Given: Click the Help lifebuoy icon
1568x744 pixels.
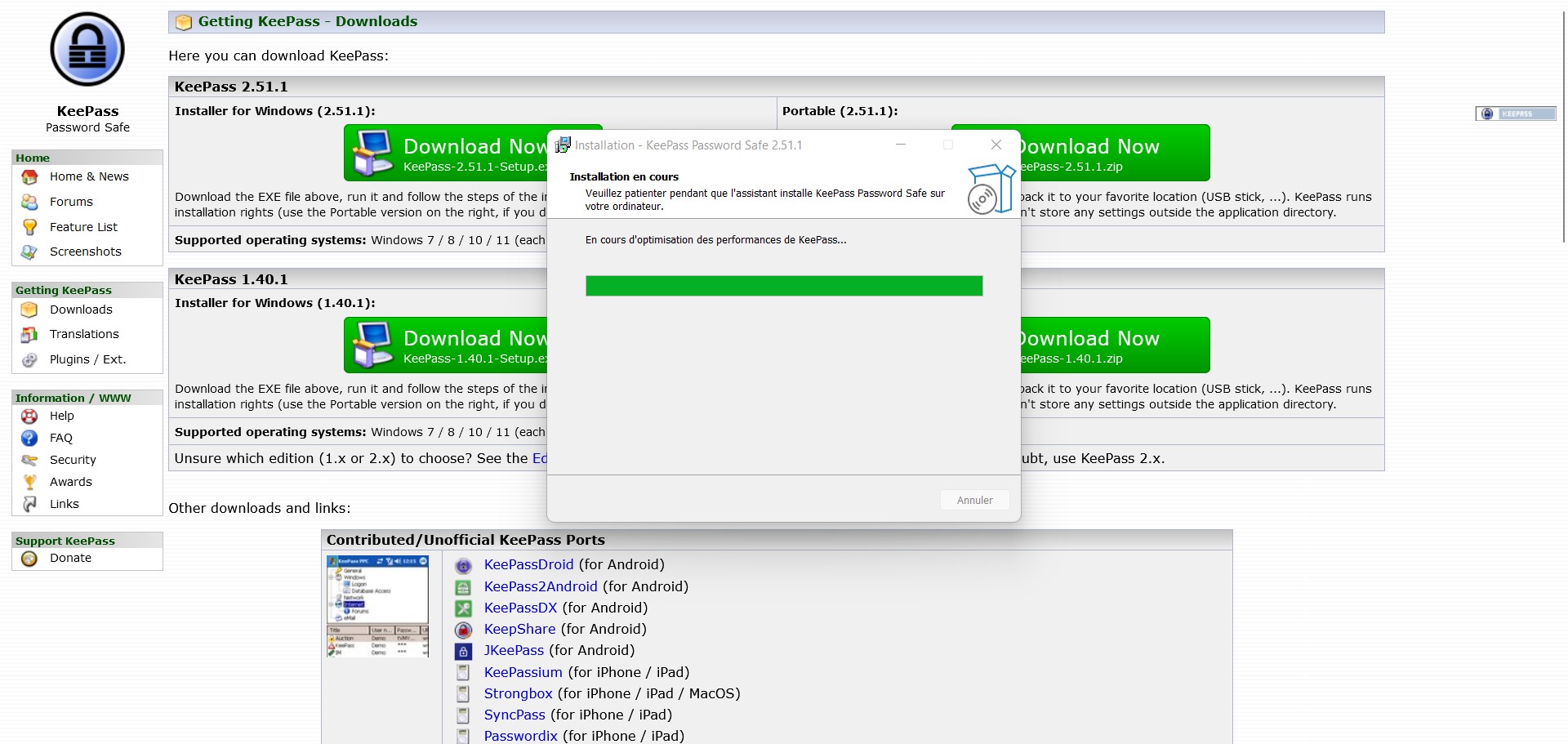Looking at the screenshot, I should (30, 417).
